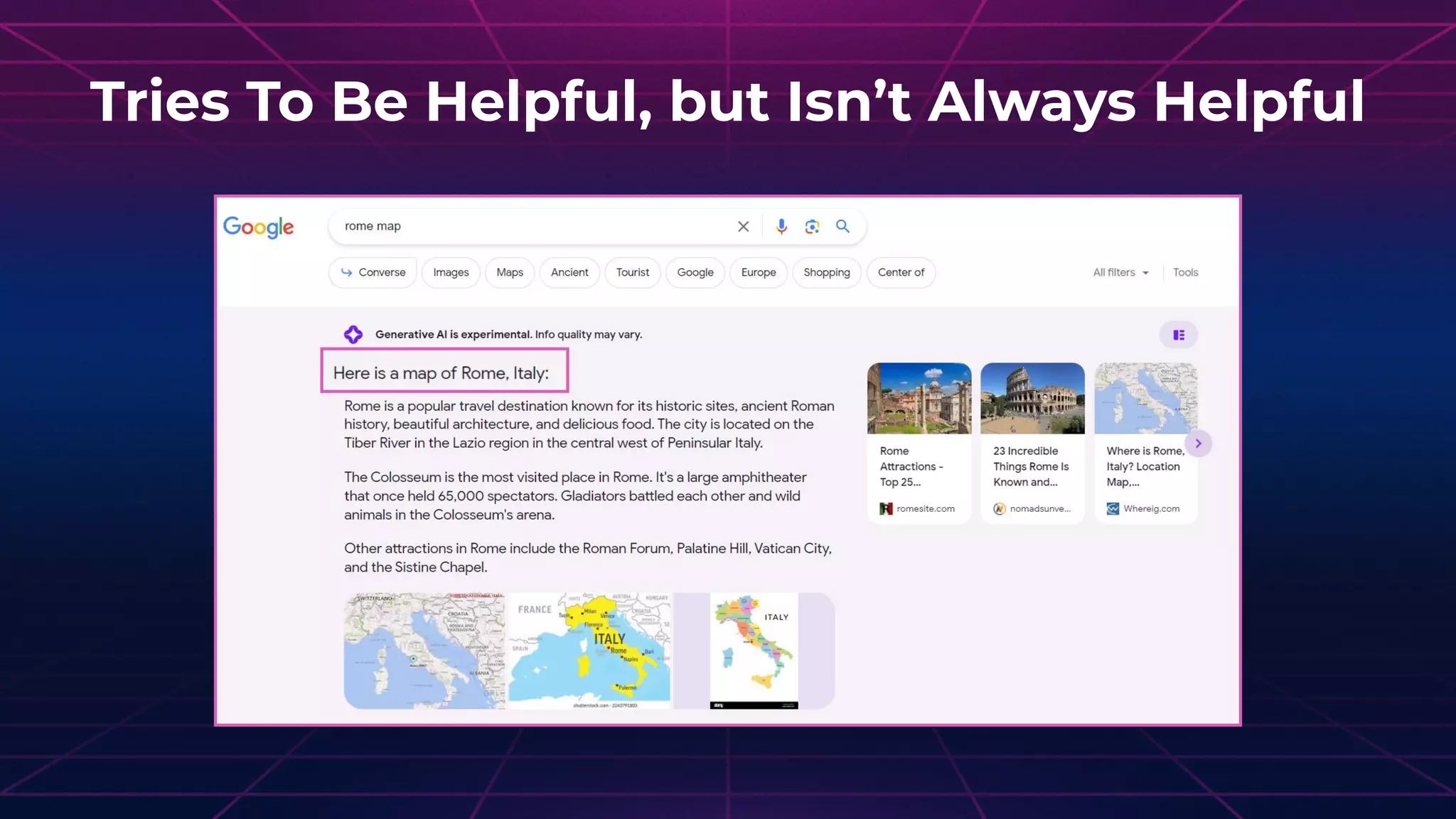Screen dimensions: 1456x819
Task: Click the magnifying glass search icon
Action: point(842,227)
